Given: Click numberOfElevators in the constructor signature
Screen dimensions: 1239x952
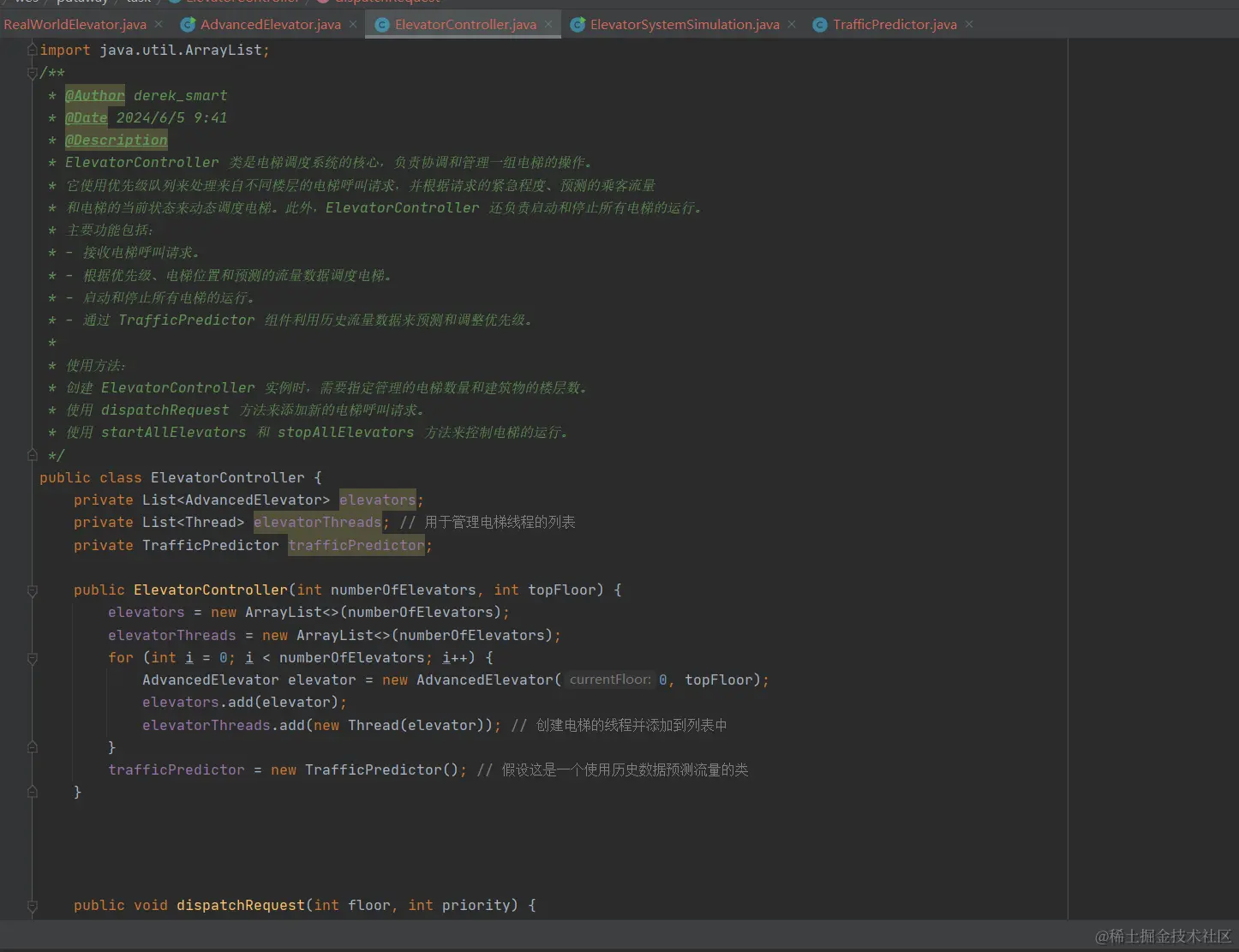Looking at the screenshot, I should [x=403, y=590].
